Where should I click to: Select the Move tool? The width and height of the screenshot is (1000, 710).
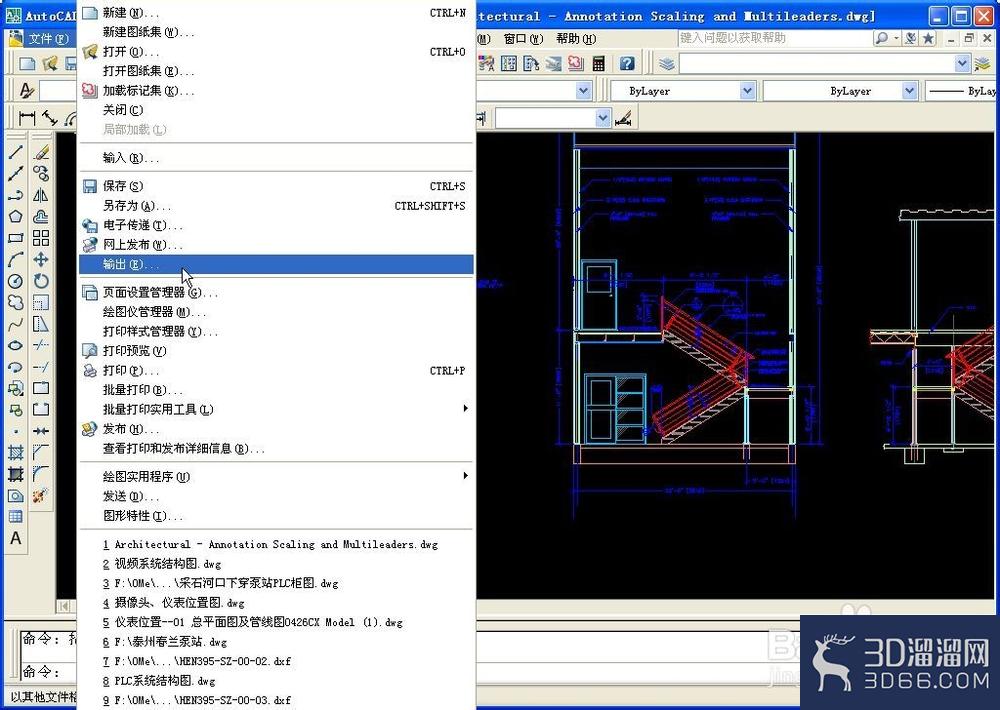click(x=41, y=260)
